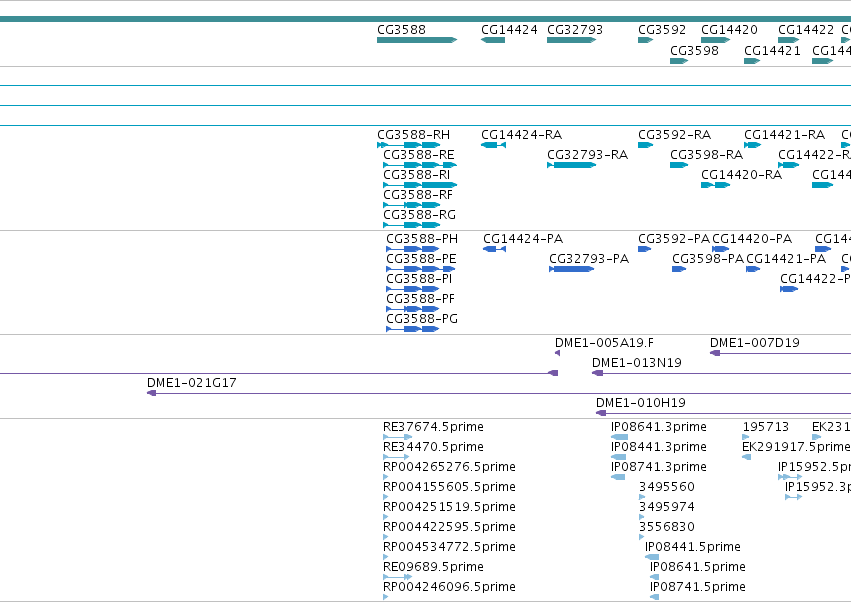Image resolution: width=851 pixels, height=602 pixels.
Task: Select the DME1-007D19 clone label
Action: 754,343
